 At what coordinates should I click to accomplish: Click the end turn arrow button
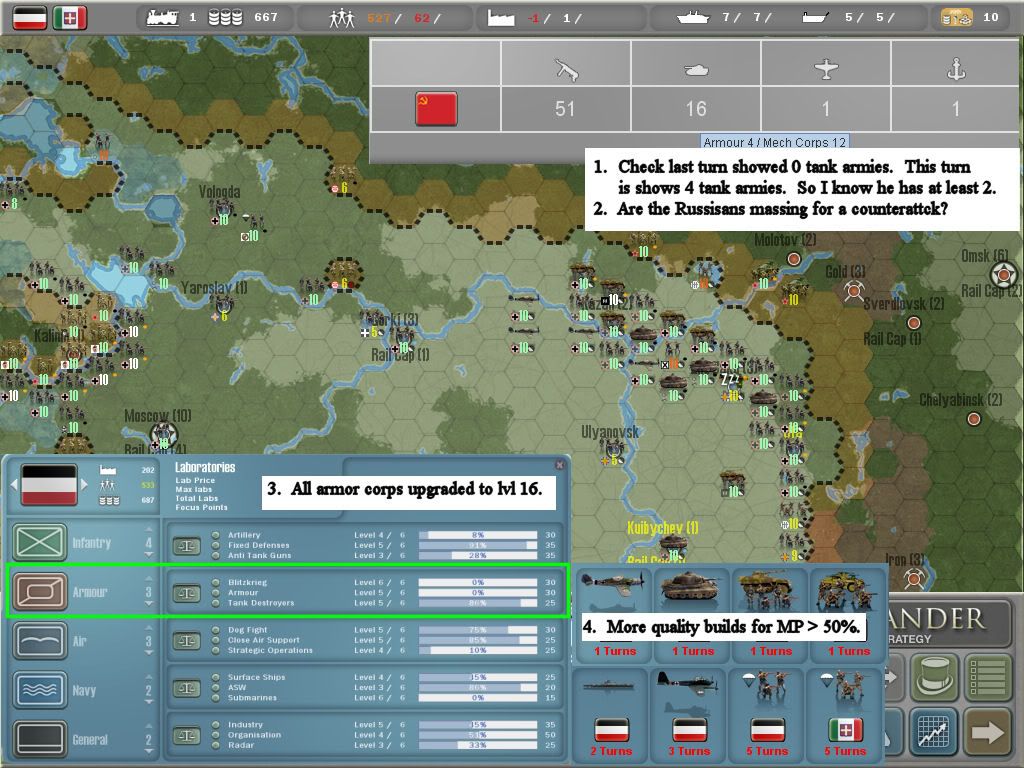pos(986,732)
